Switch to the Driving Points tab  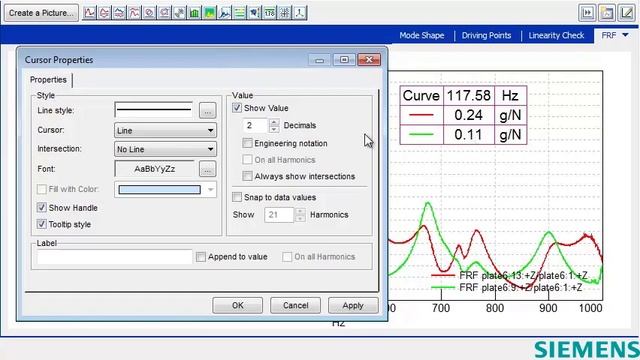pyautogui.click(x=486, y=36)
